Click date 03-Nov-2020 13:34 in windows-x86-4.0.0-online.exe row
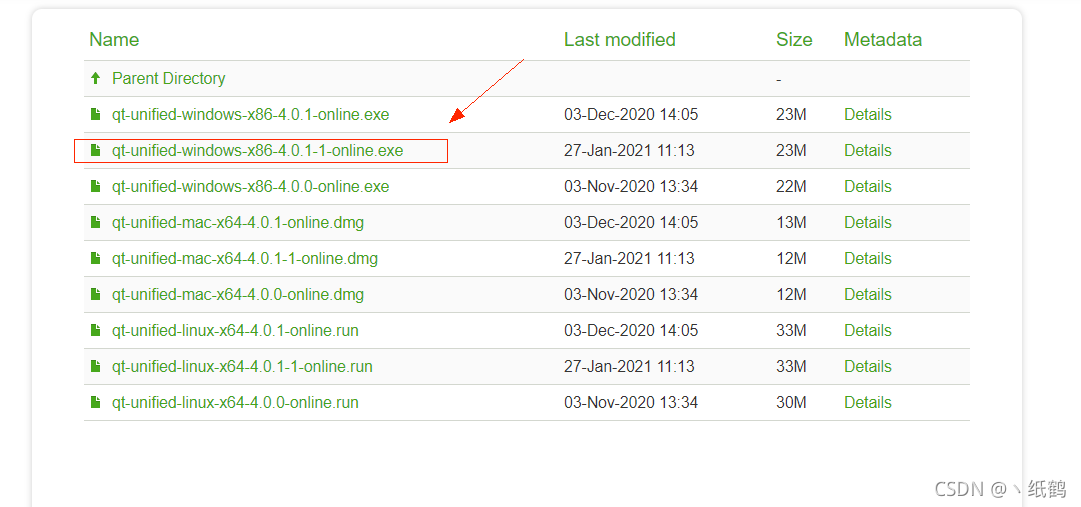The width and height of the screenshot is (1081, 507). coord(631,186)
